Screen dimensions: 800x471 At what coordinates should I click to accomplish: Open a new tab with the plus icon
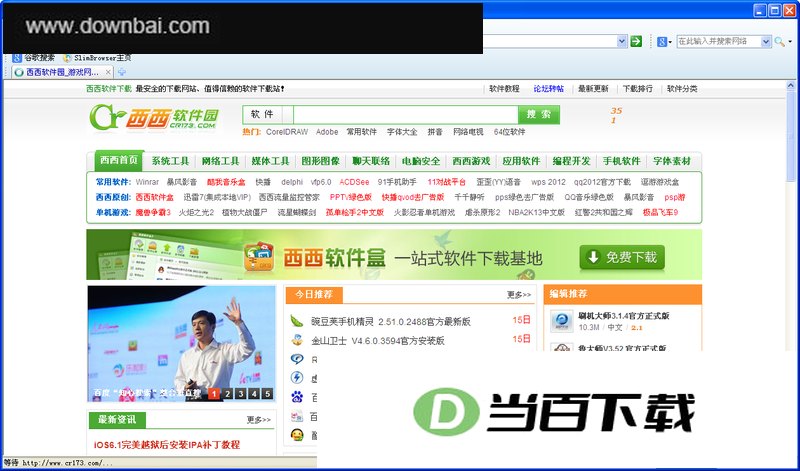[x=121, y=72]
